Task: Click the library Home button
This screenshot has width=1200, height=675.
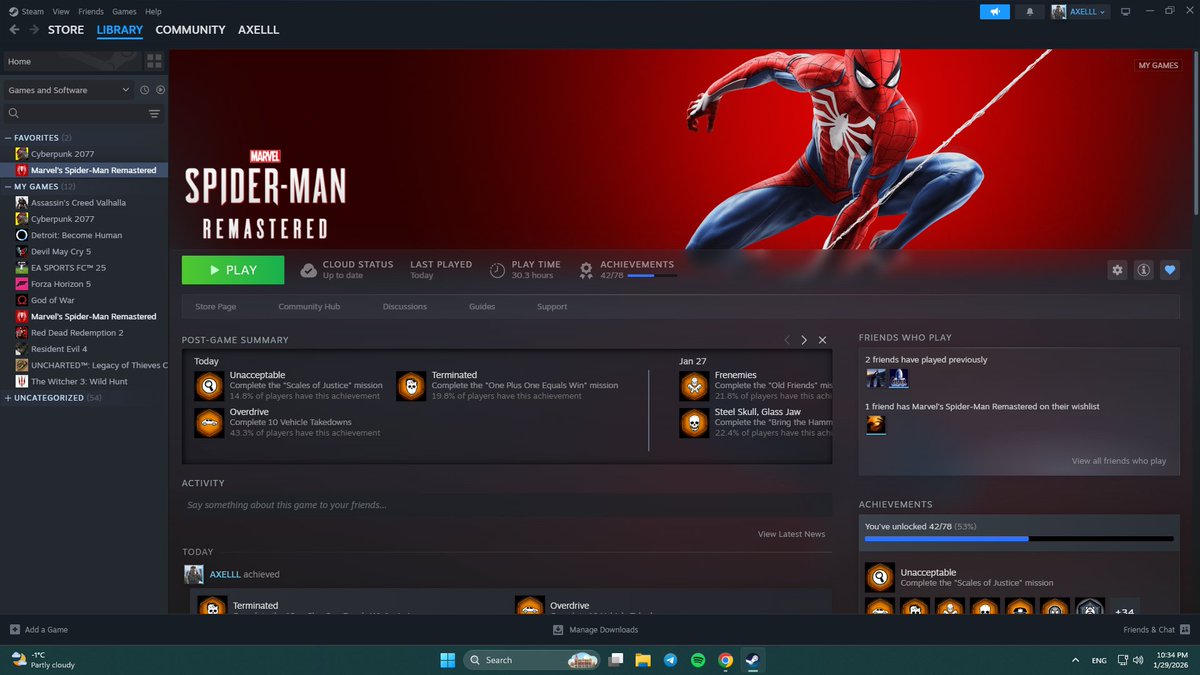Action: pyautogui.click(x=71, y=61)
